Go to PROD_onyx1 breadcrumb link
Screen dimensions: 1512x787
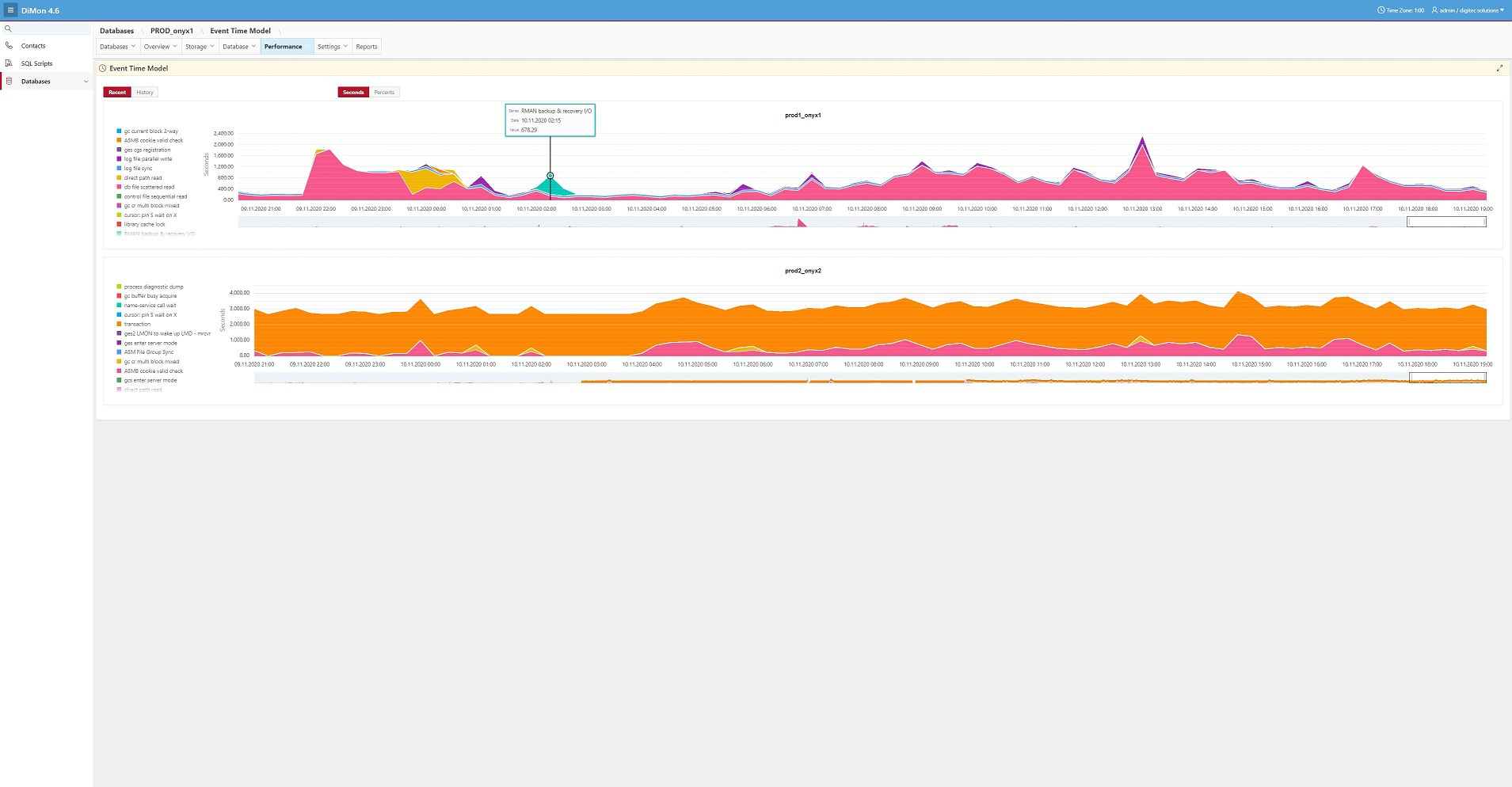(172, 31)
